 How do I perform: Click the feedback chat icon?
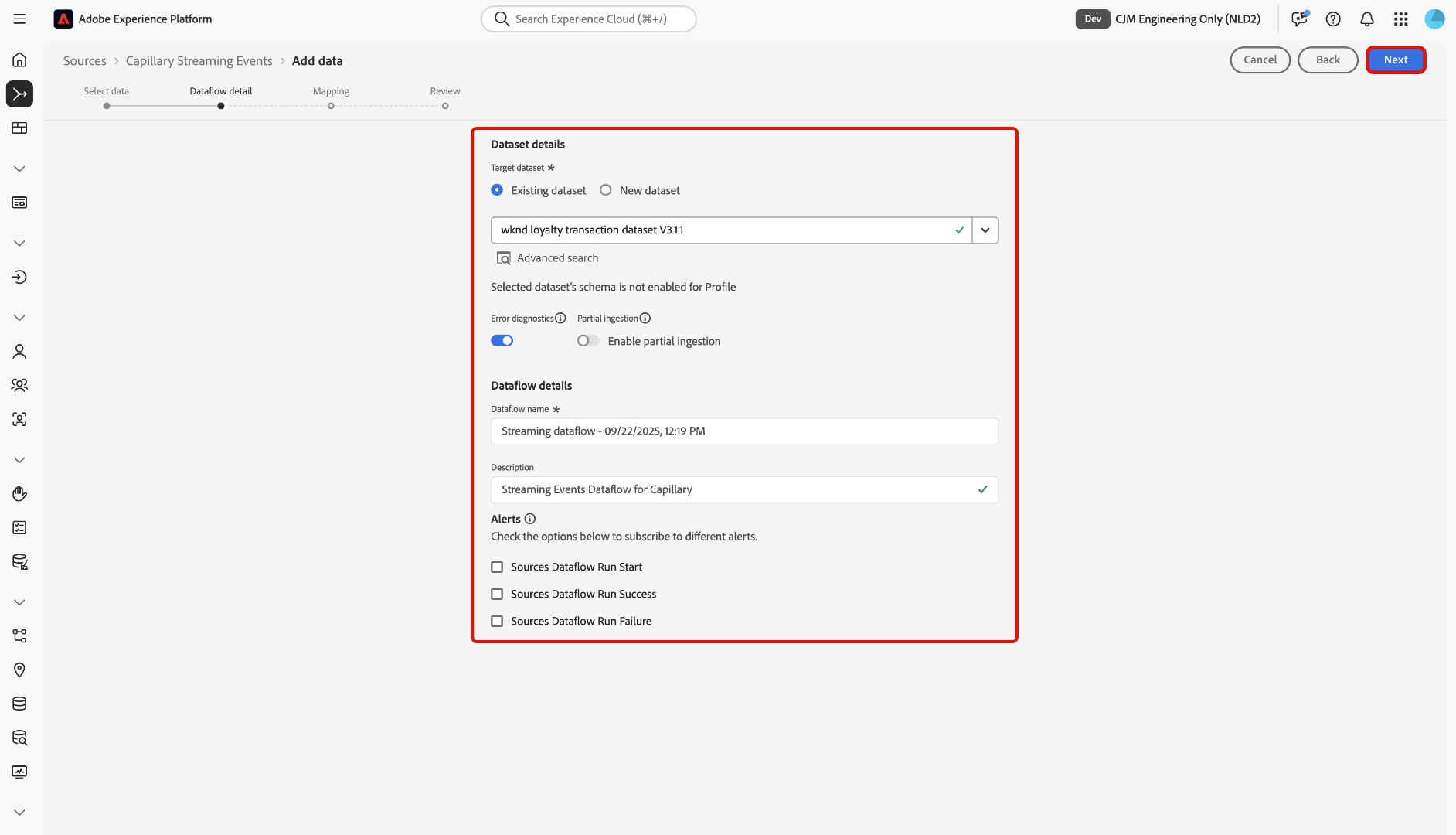[x=1299, y=19]
